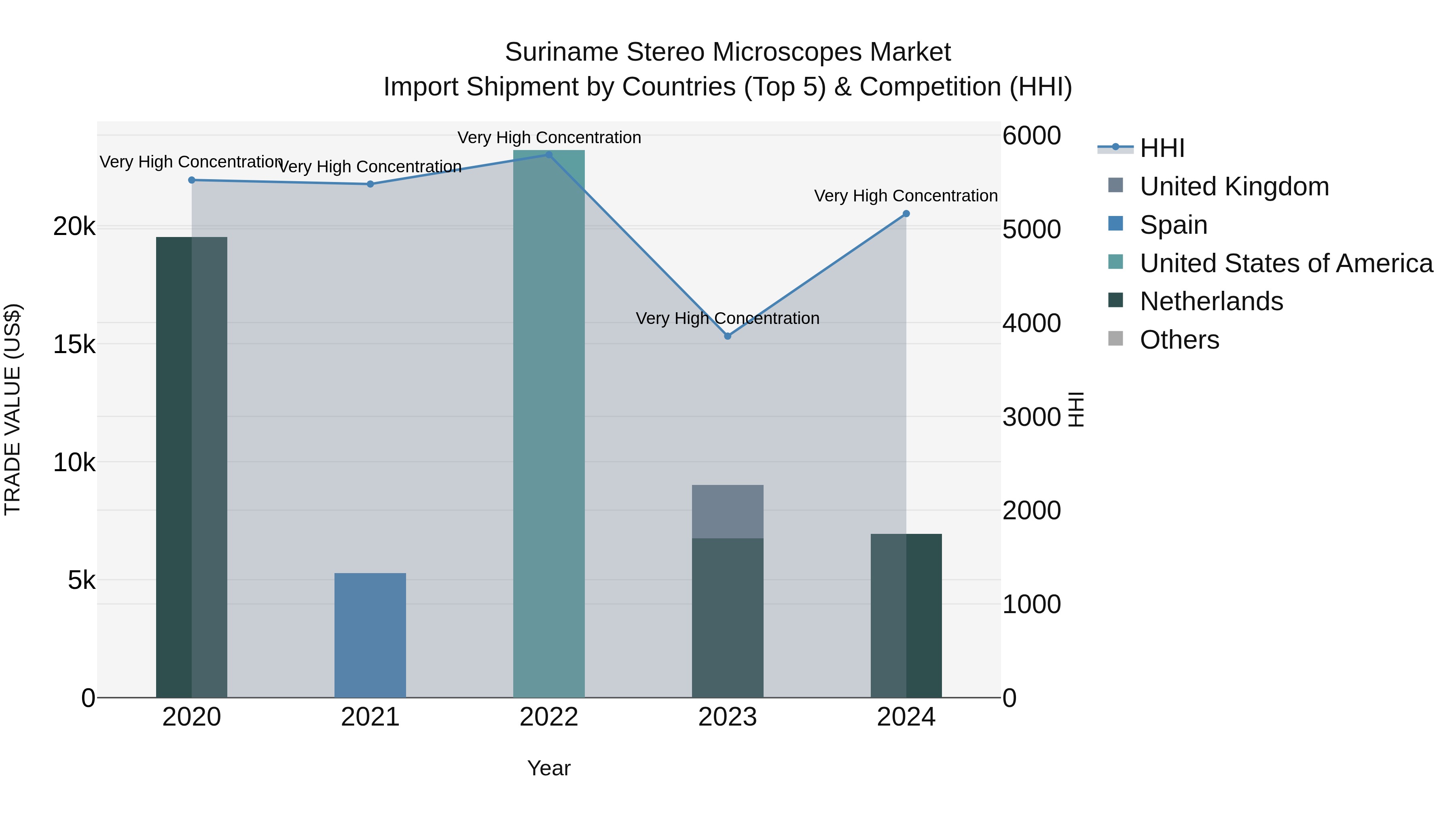Click the United States teal legend swatch
This screenshot has width=1456, height=819.
pos(1116,262)
